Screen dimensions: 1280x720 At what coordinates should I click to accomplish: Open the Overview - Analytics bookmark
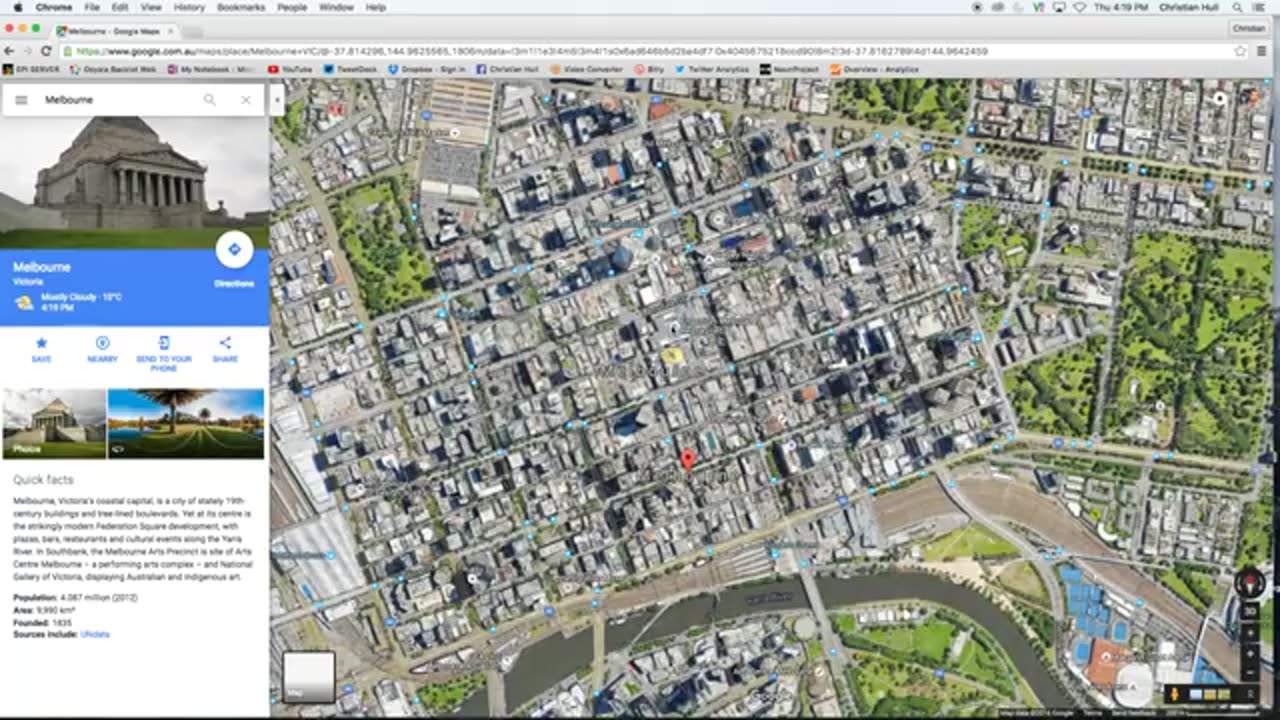873,69
